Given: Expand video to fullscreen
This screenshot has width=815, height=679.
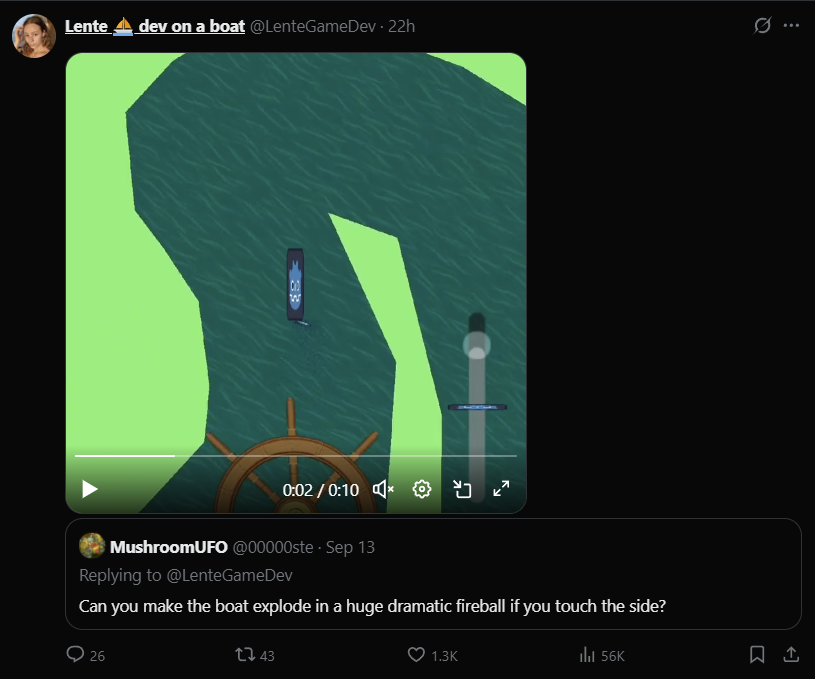Looking at the screenshot, I should click(x=501, y=489).
